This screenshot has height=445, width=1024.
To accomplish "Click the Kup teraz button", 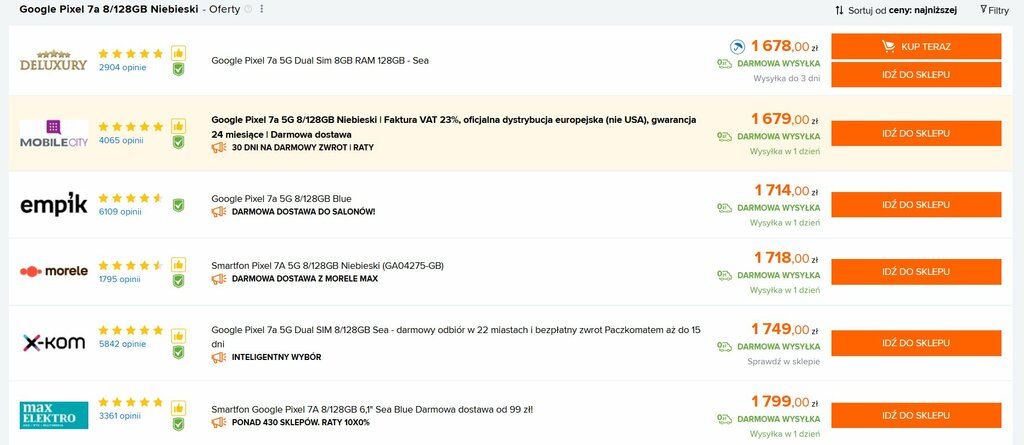I will (x=916, y=46).
